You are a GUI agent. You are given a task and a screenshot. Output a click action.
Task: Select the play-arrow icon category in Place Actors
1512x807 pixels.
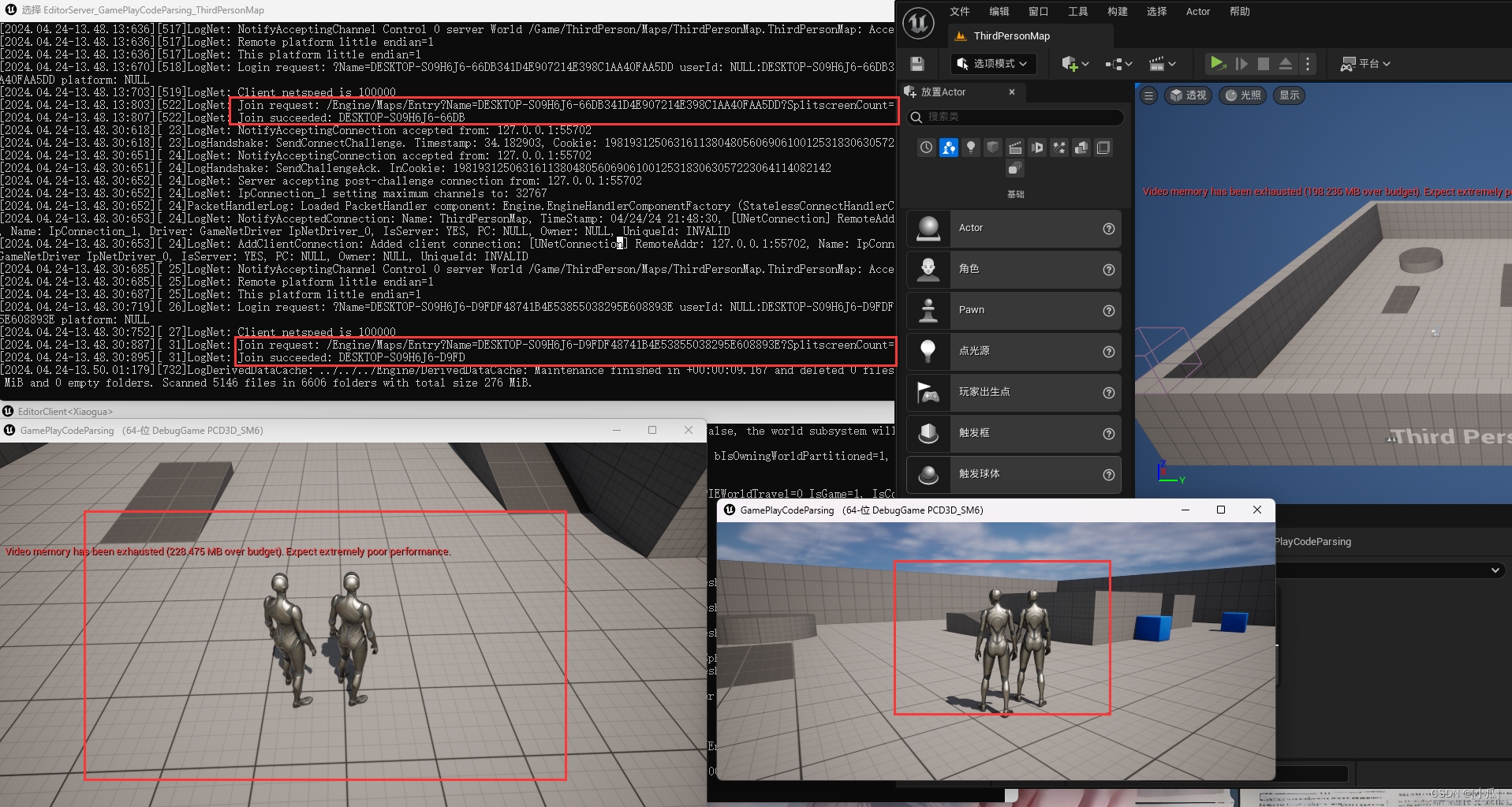[1037, 148]
